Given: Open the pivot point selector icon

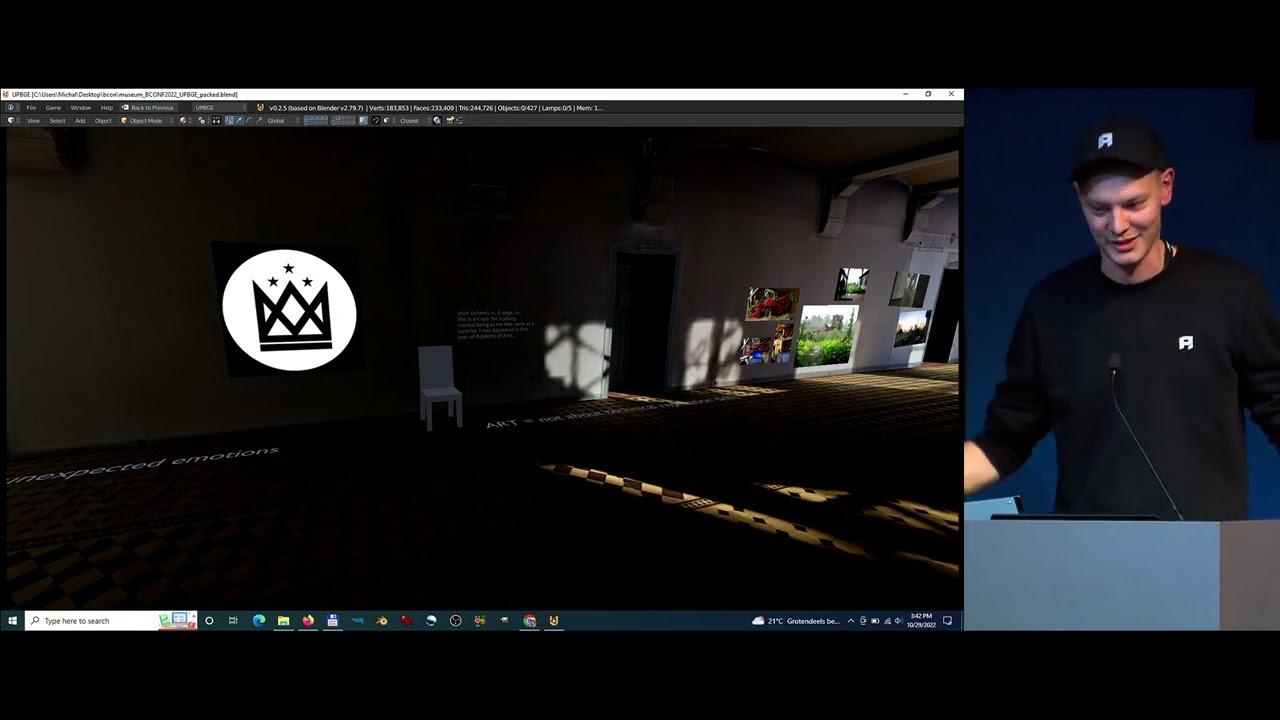Looking at the screenshot, I should click(x=202, y=120).
